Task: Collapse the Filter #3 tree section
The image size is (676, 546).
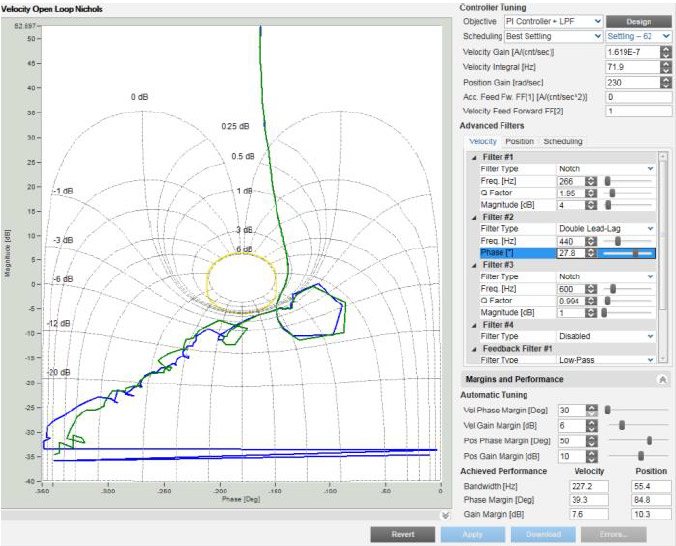Action: (473, 265)
